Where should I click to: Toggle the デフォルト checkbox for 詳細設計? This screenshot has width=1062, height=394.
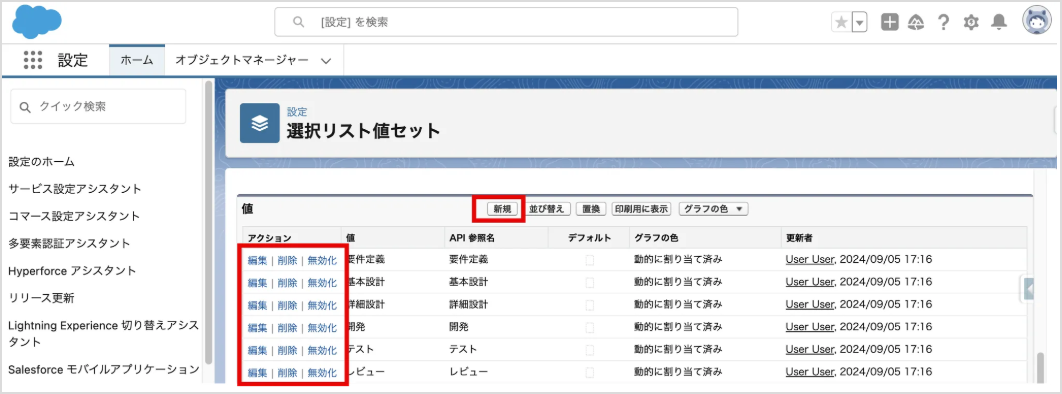tap(590, 305)
